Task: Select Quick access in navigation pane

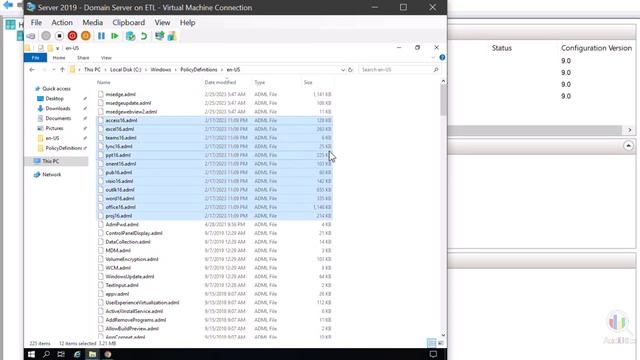Action: point(56,89)
